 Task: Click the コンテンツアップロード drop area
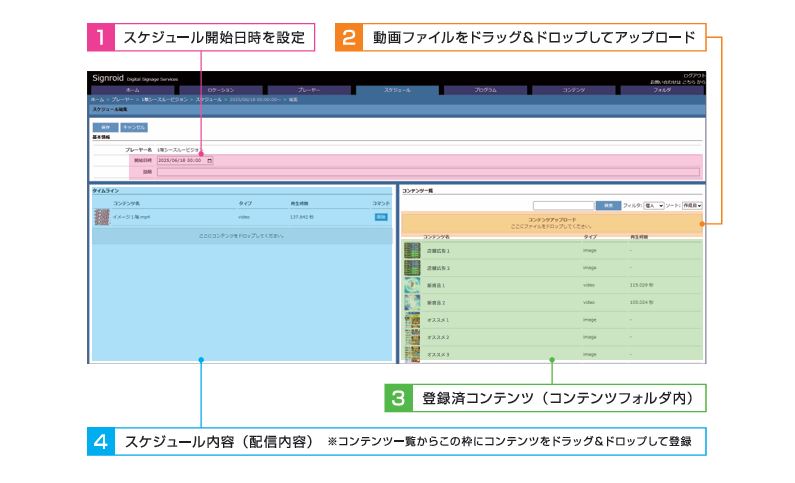pos(551,224)
